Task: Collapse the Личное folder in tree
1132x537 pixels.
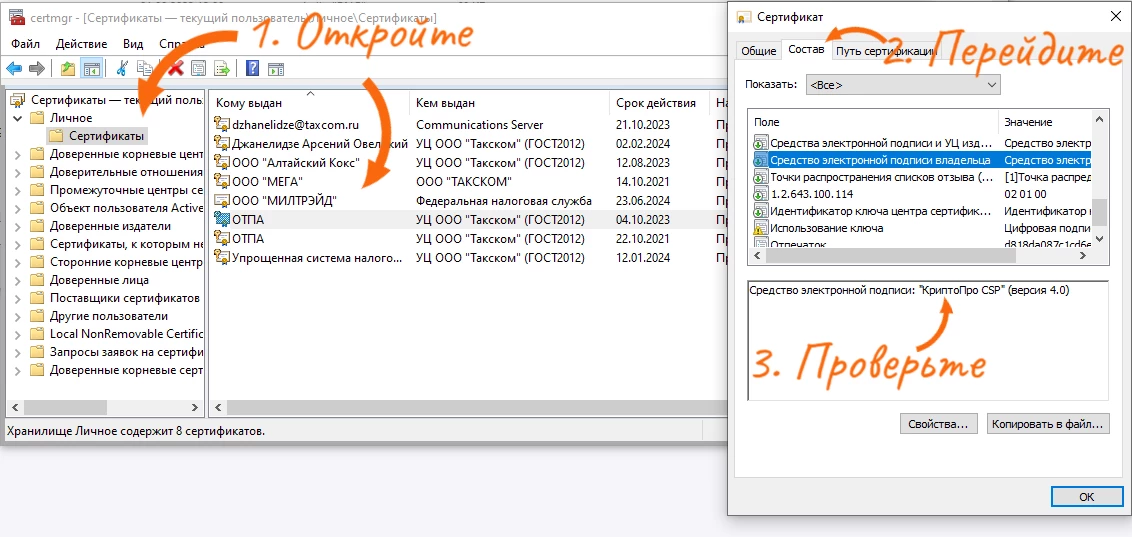Action: tap(19, 118)
